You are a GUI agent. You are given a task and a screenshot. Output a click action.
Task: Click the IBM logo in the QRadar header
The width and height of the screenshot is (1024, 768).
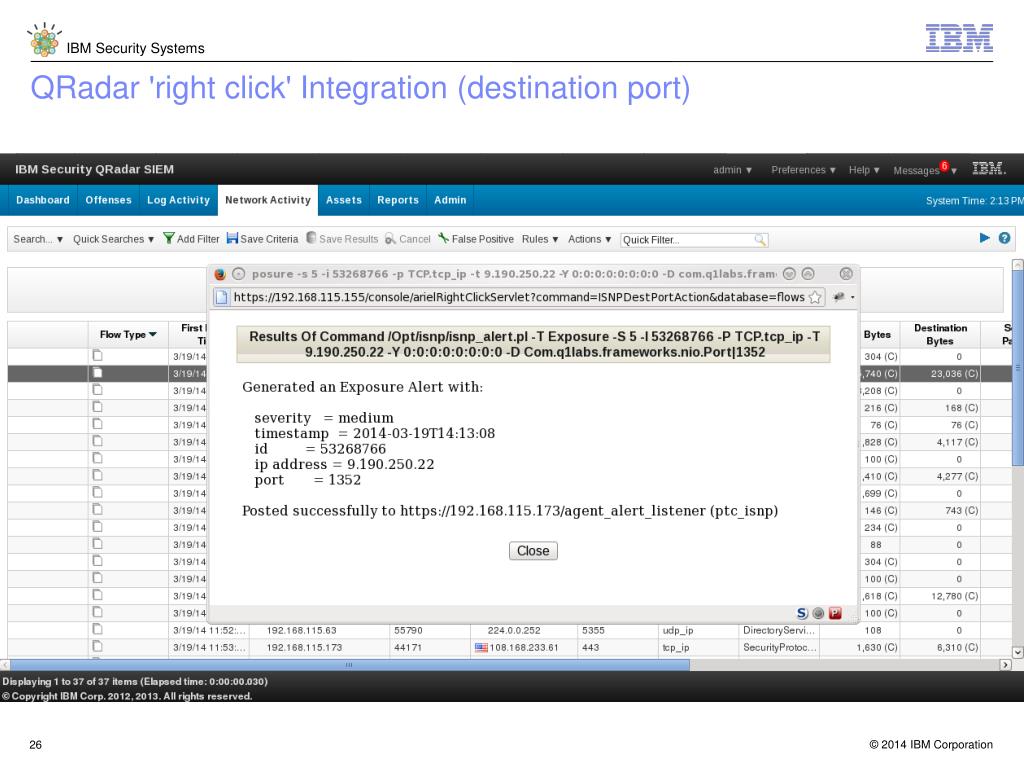(x=989, y=168)
